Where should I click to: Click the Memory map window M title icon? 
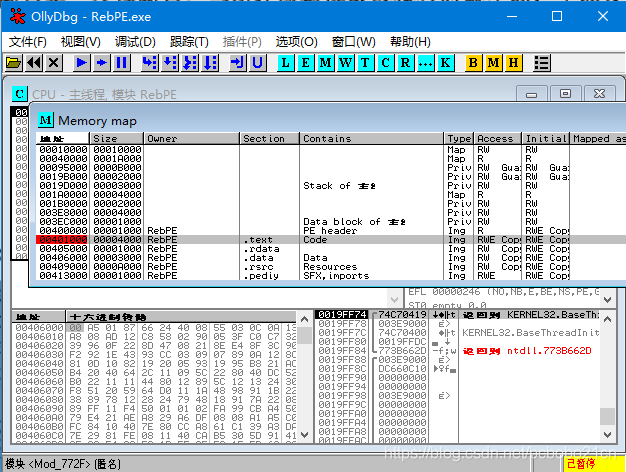(x=46, y=120)
